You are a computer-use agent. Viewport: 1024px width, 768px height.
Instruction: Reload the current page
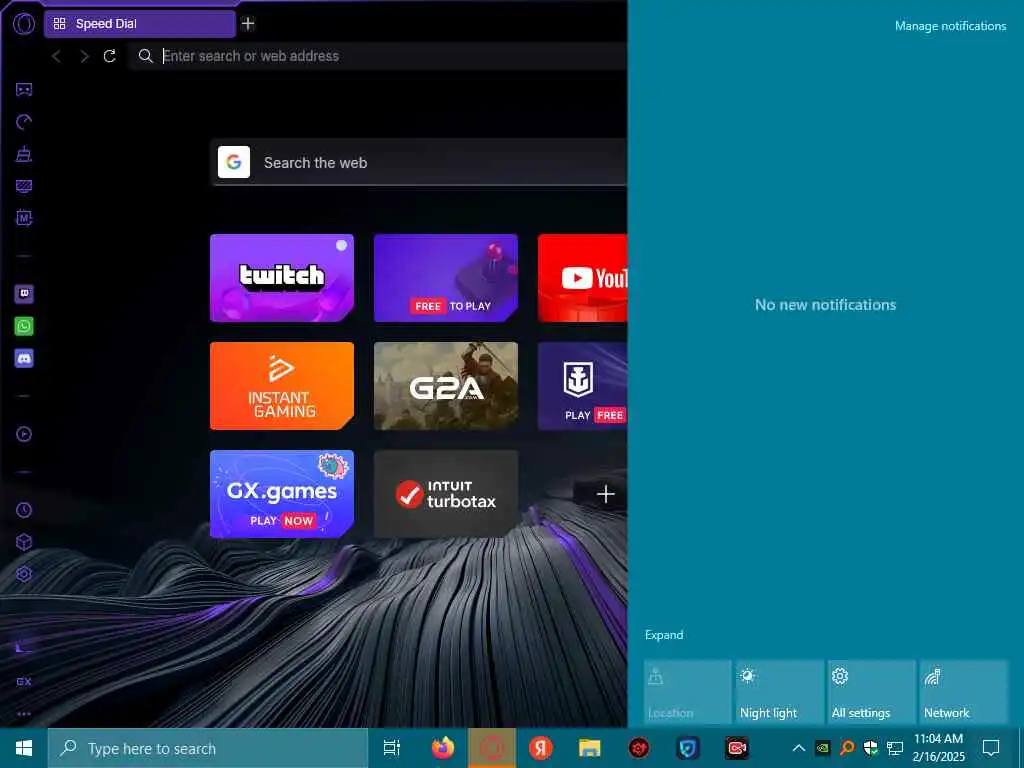(x=110, y=56)
